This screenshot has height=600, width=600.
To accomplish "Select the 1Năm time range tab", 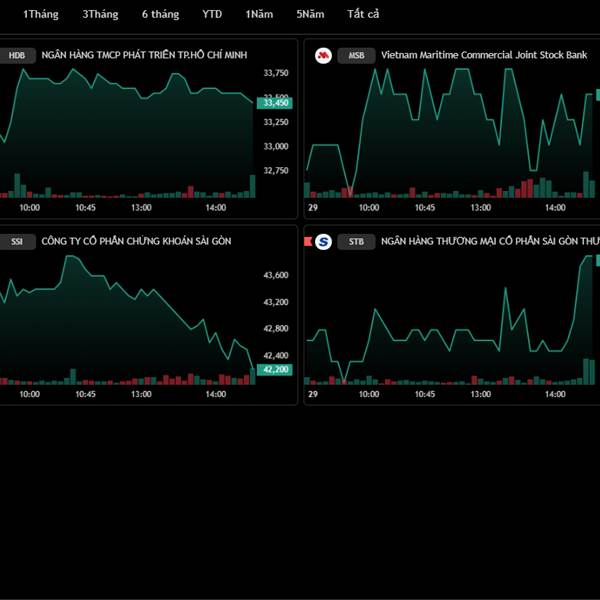I will coord(259,15).
